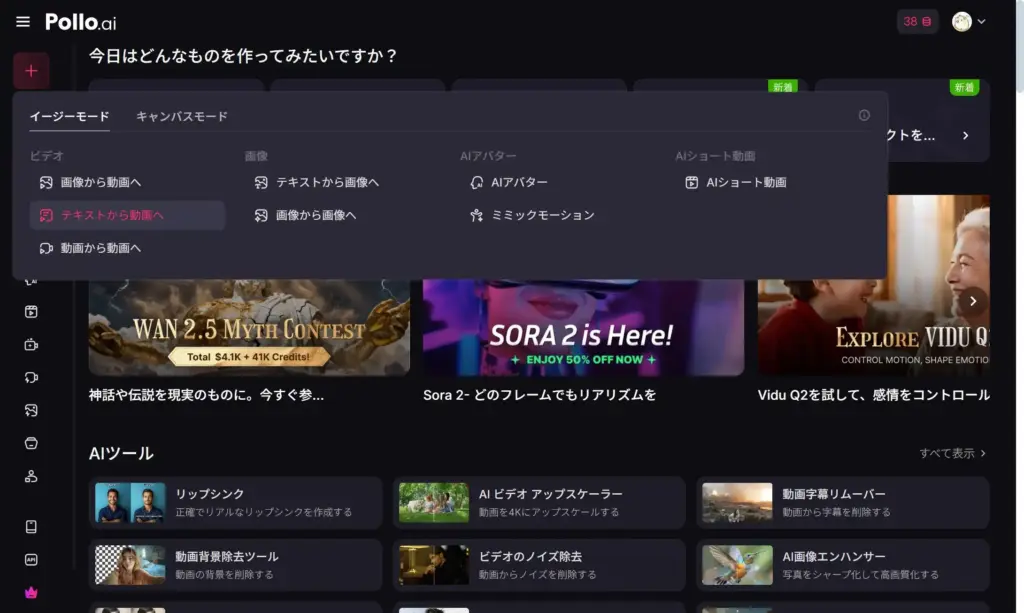Viewport: 1024px width, 613px height.
Task: Select AIアバター with its avatar icon
Action: pos(509,183)
